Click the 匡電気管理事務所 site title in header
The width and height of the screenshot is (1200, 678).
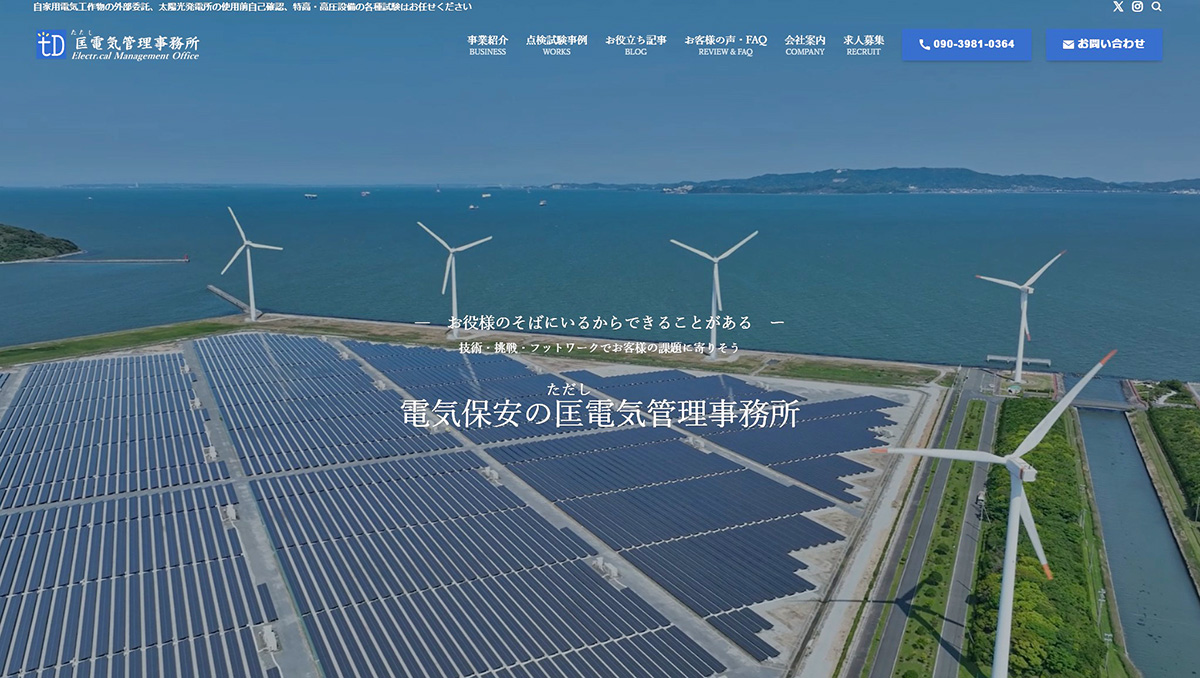point(137,42)
